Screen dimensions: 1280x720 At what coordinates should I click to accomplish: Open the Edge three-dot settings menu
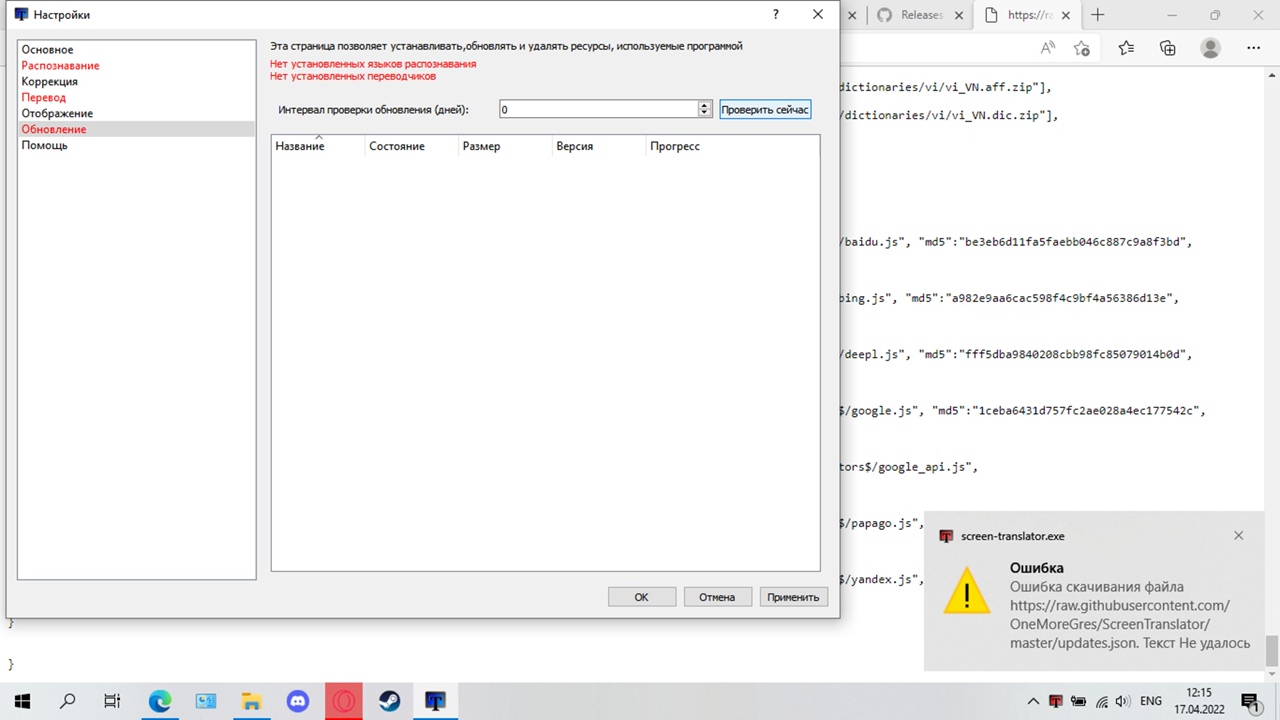pyautogui.click(x=1253, y=47)
